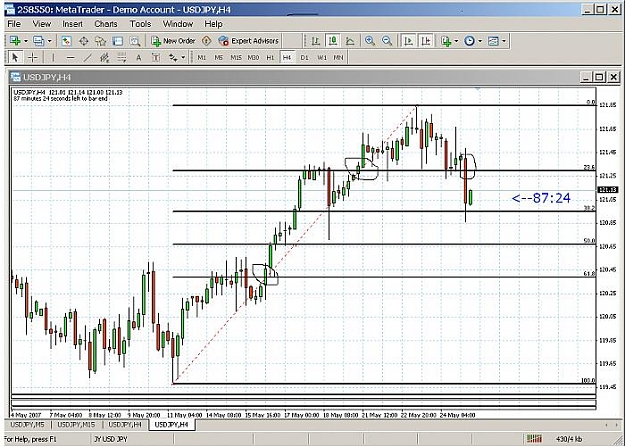Open the View menu
The height and width of the screenshot is (447, 625).
tap(41, 24)
